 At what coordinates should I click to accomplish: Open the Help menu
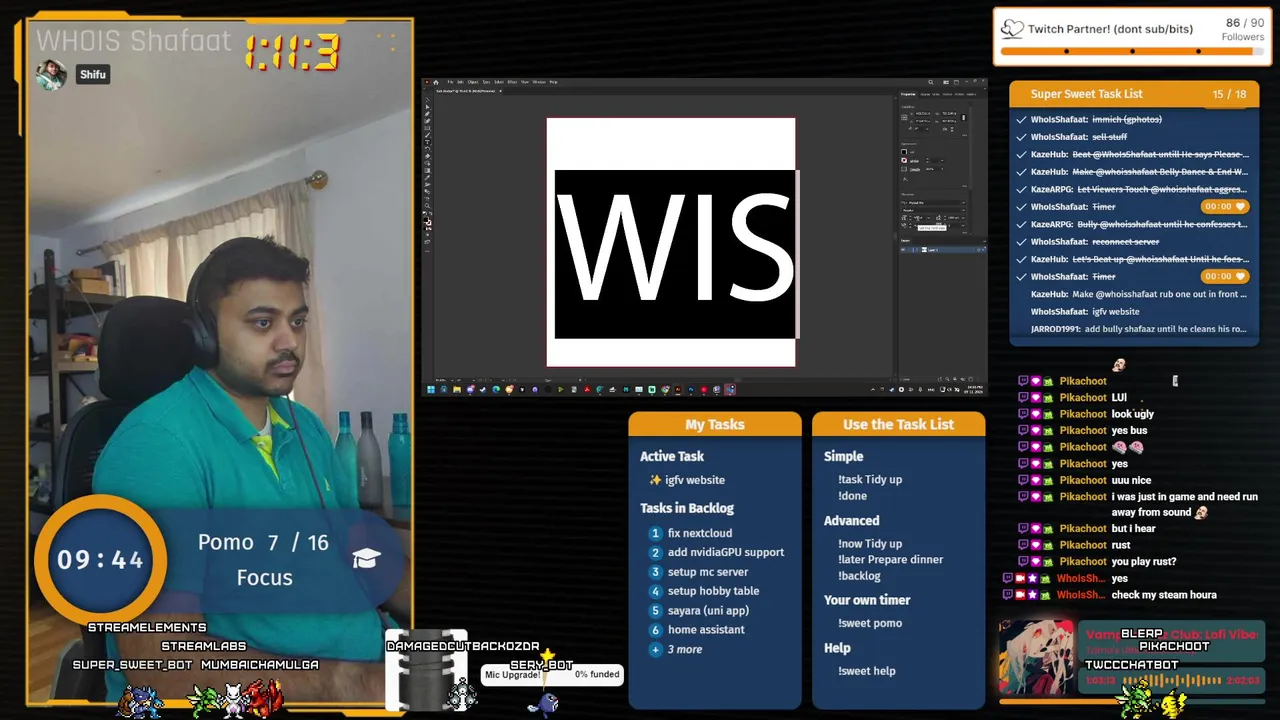(x=553, y=82)
